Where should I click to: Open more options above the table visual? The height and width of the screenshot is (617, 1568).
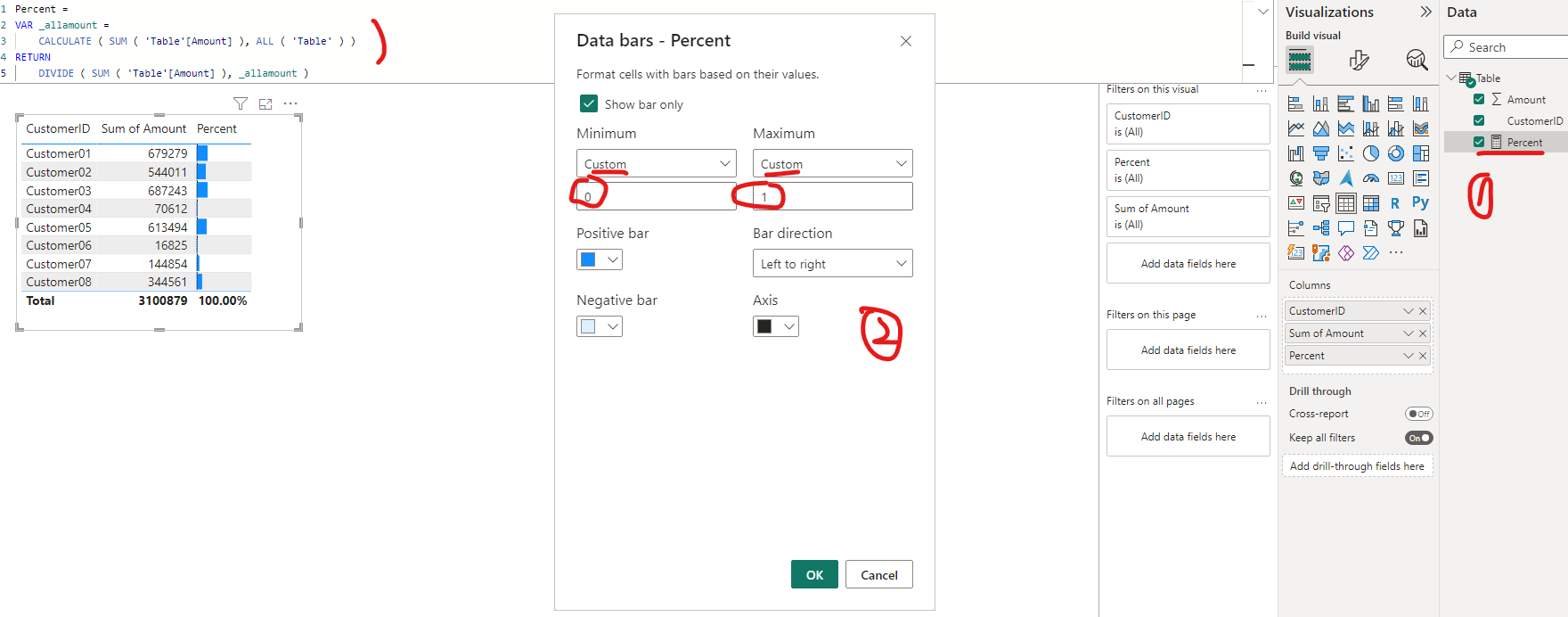click(290, 104)
